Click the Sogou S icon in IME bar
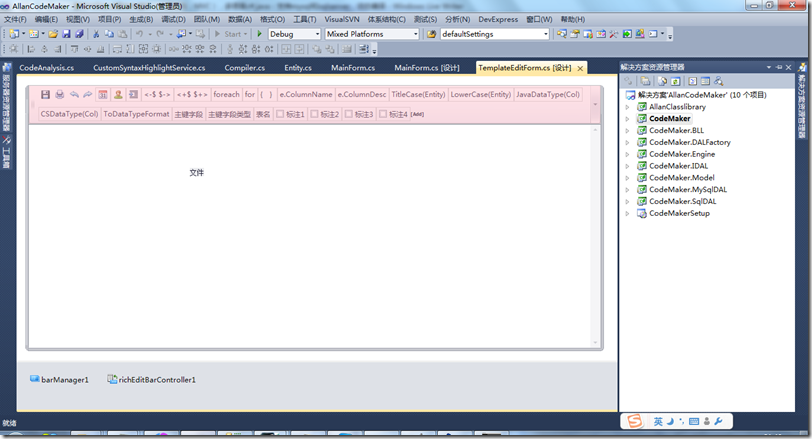Viewport: 812px width, 439px height. (634, 421)
